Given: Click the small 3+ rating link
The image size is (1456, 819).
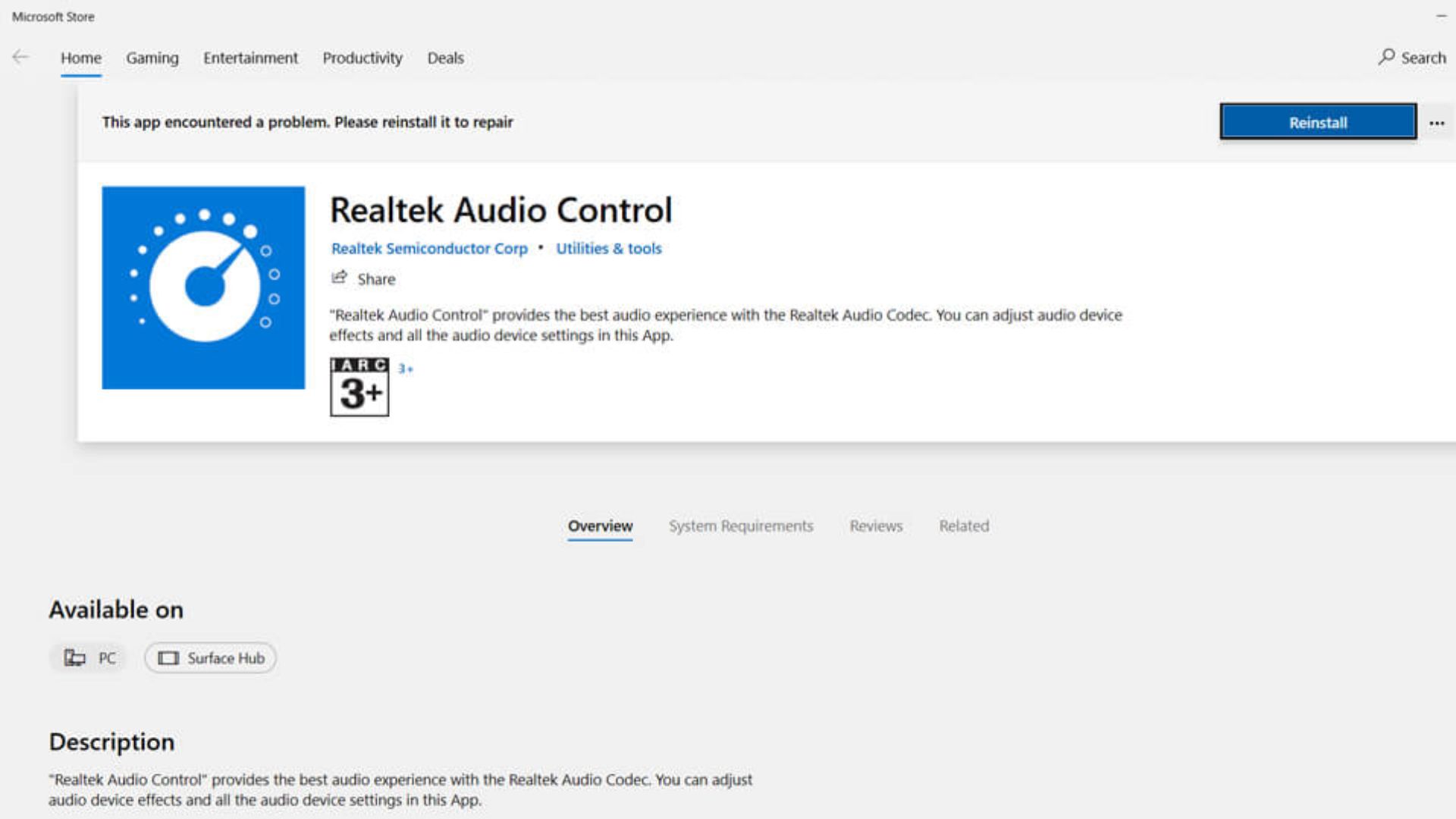Looking at the screenshot, I should pos(406,369).
